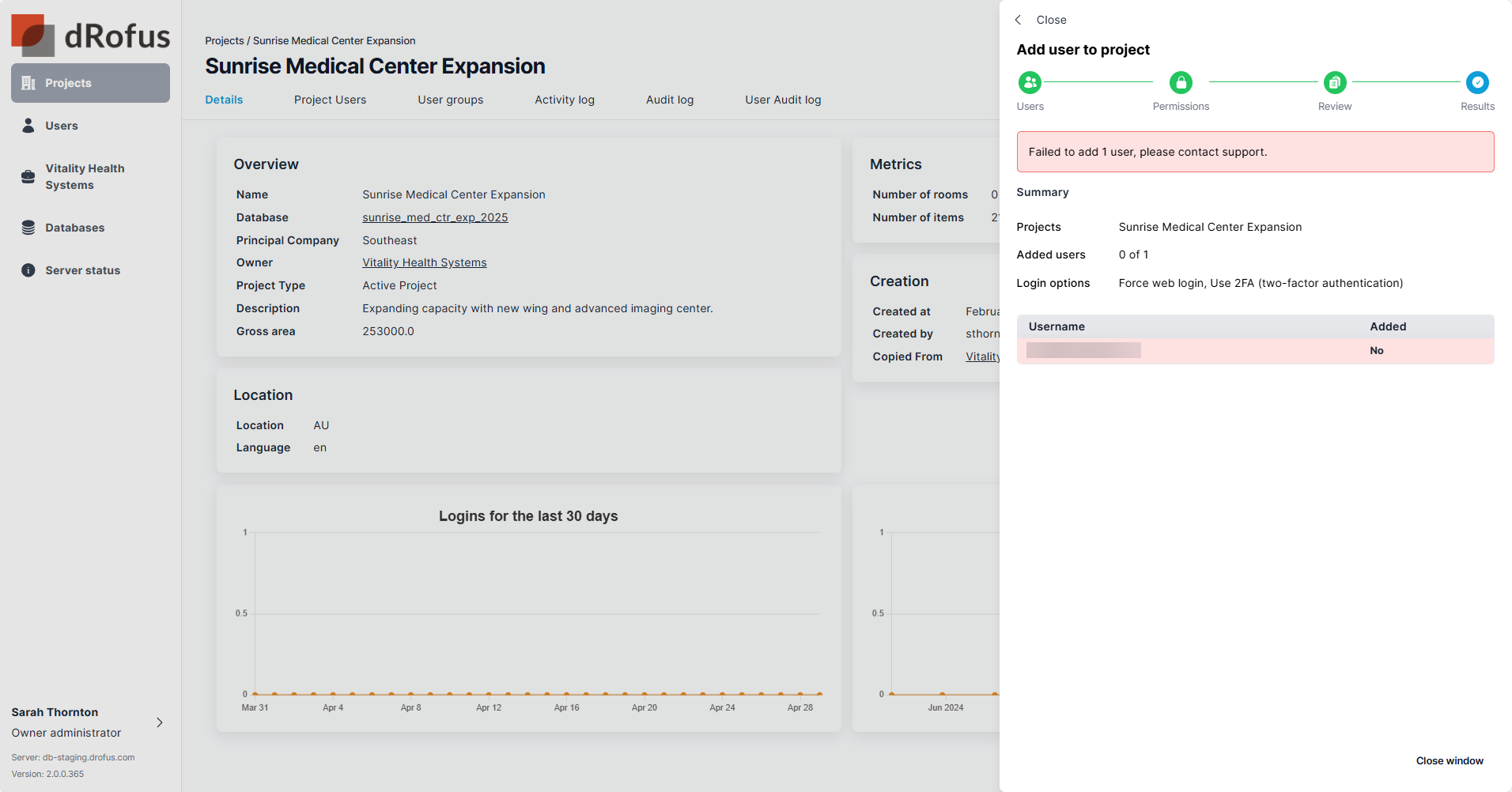Click the Apr 16 label on chart axis

click(x=566, y=707)
